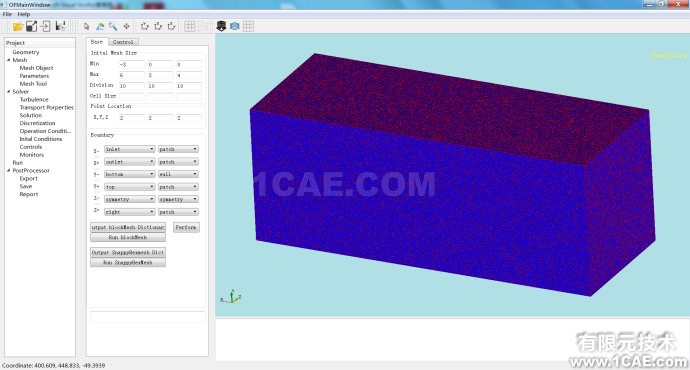
Task: Click the second view orientation cube icon
Action: 158,26
